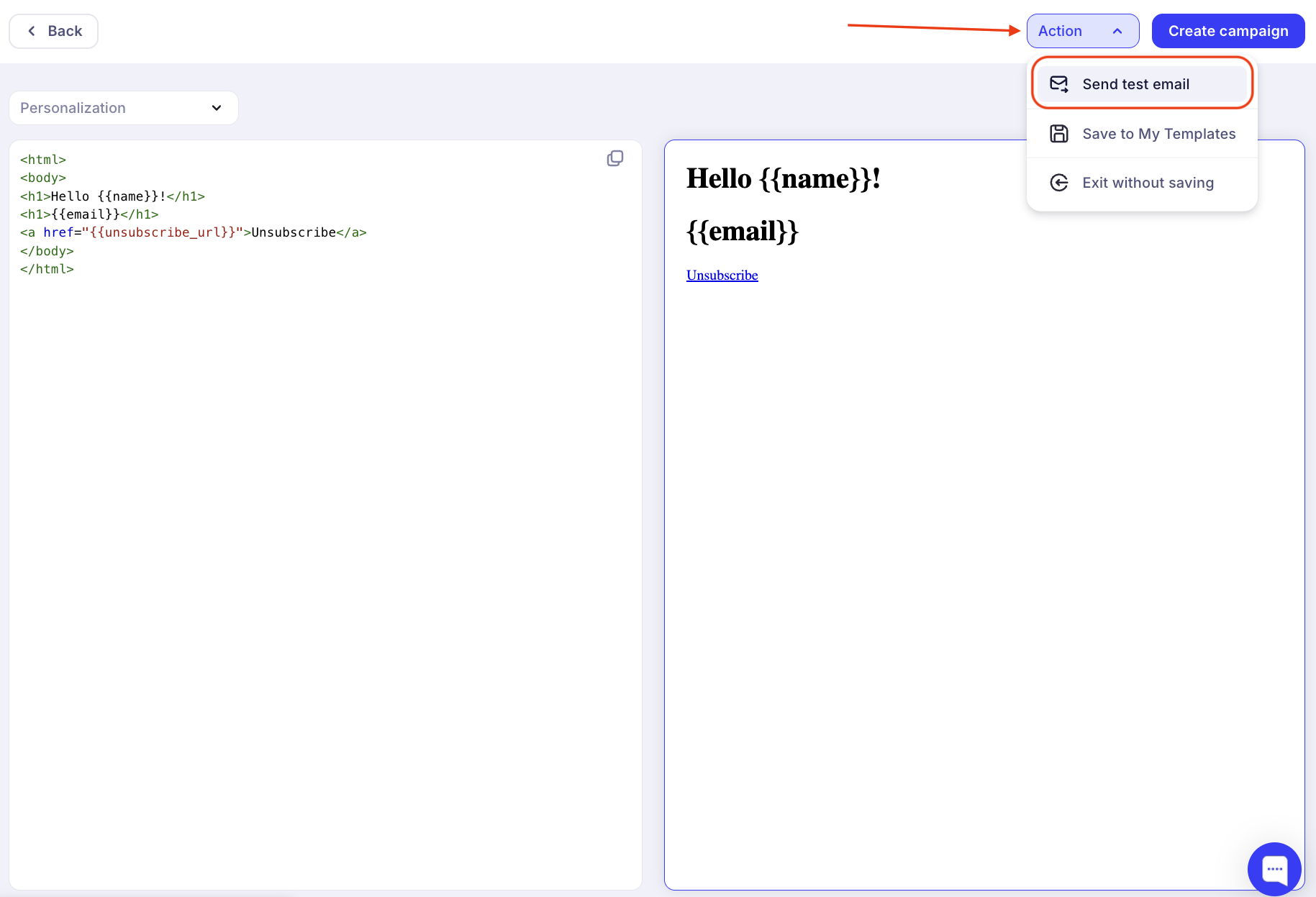The image size is (1316, 897).
Task: Click the copy code icon in editor
Action: point(615,158)
